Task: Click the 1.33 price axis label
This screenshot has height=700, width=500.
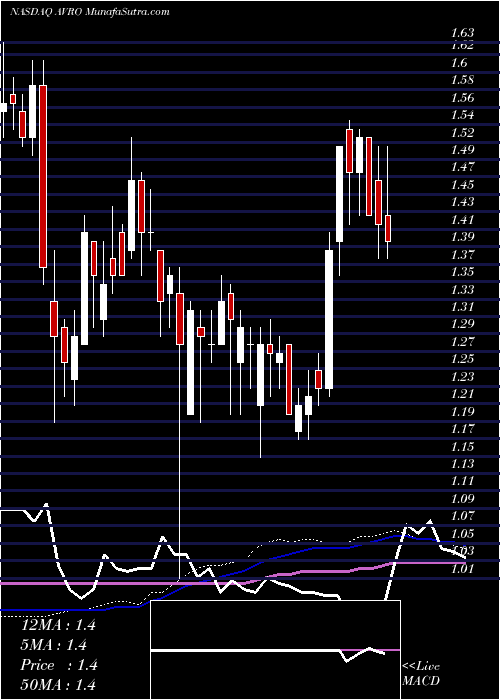Action: [462, 289]
